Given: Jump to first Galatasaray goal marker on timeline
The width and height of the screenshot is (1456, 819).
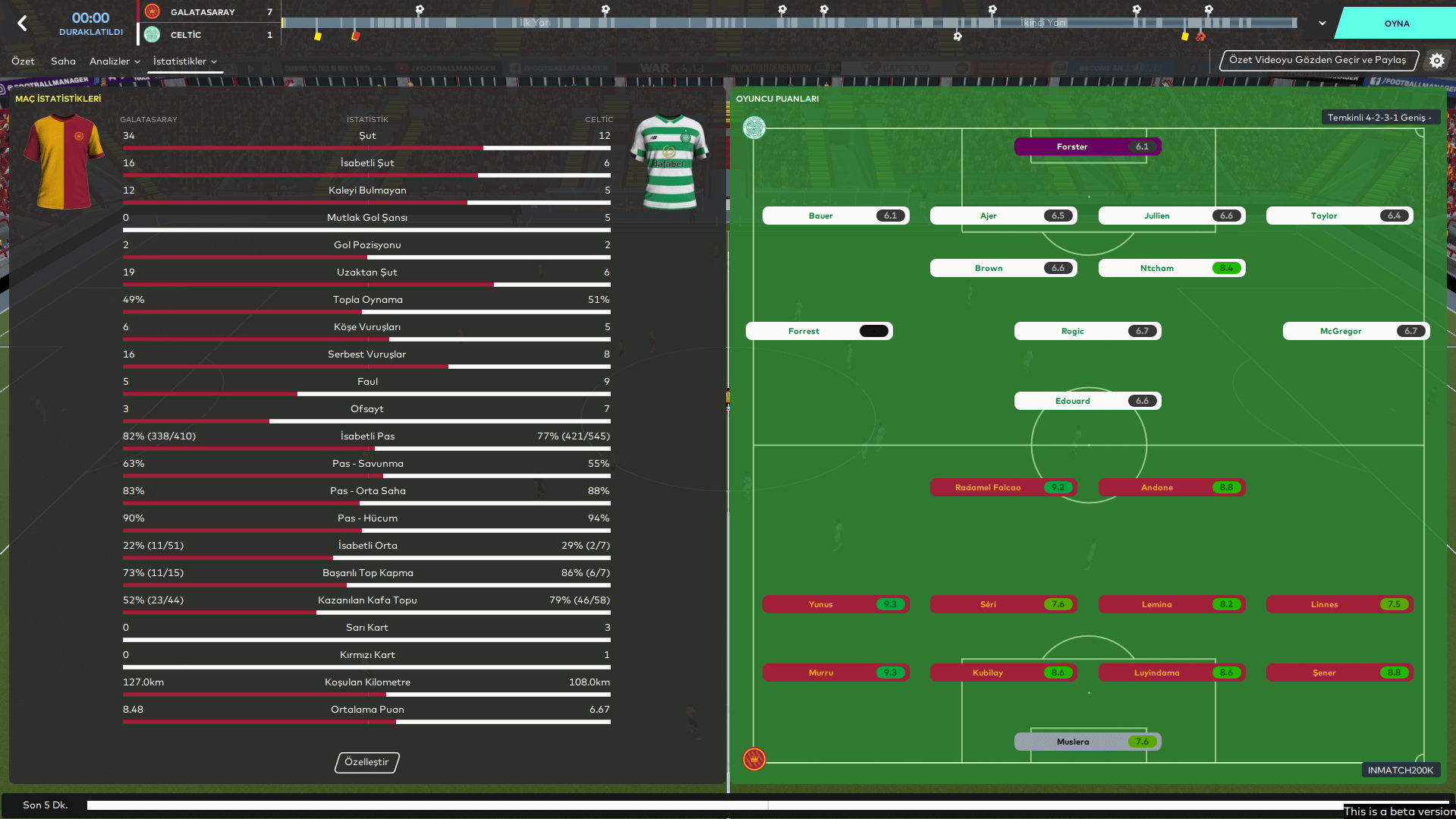Looking at the screenshot, I should [420, 10].
